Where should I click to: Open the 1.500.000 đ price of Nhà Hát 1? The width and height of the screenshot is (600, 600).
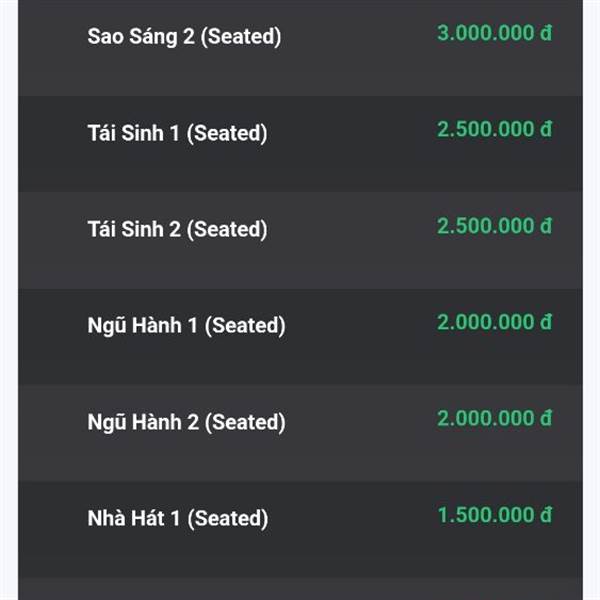(495, 515)
